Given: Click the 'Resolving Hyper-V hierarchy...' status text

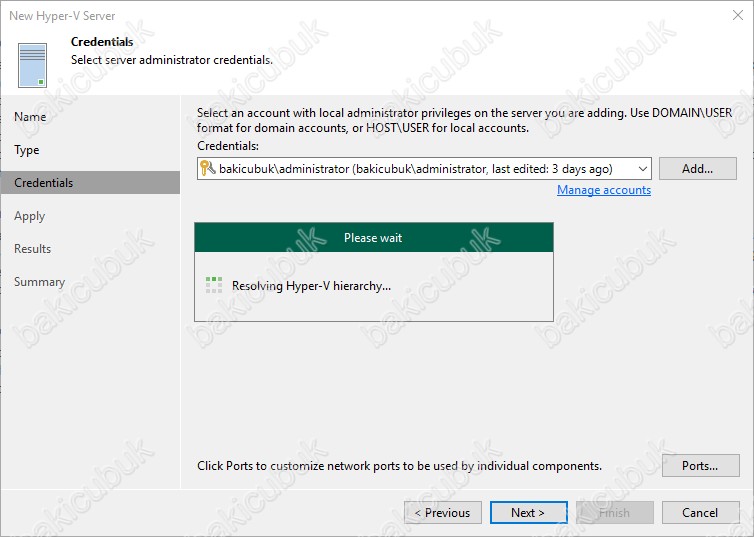Looking at the screenshot, I should (x=311, y=286).
